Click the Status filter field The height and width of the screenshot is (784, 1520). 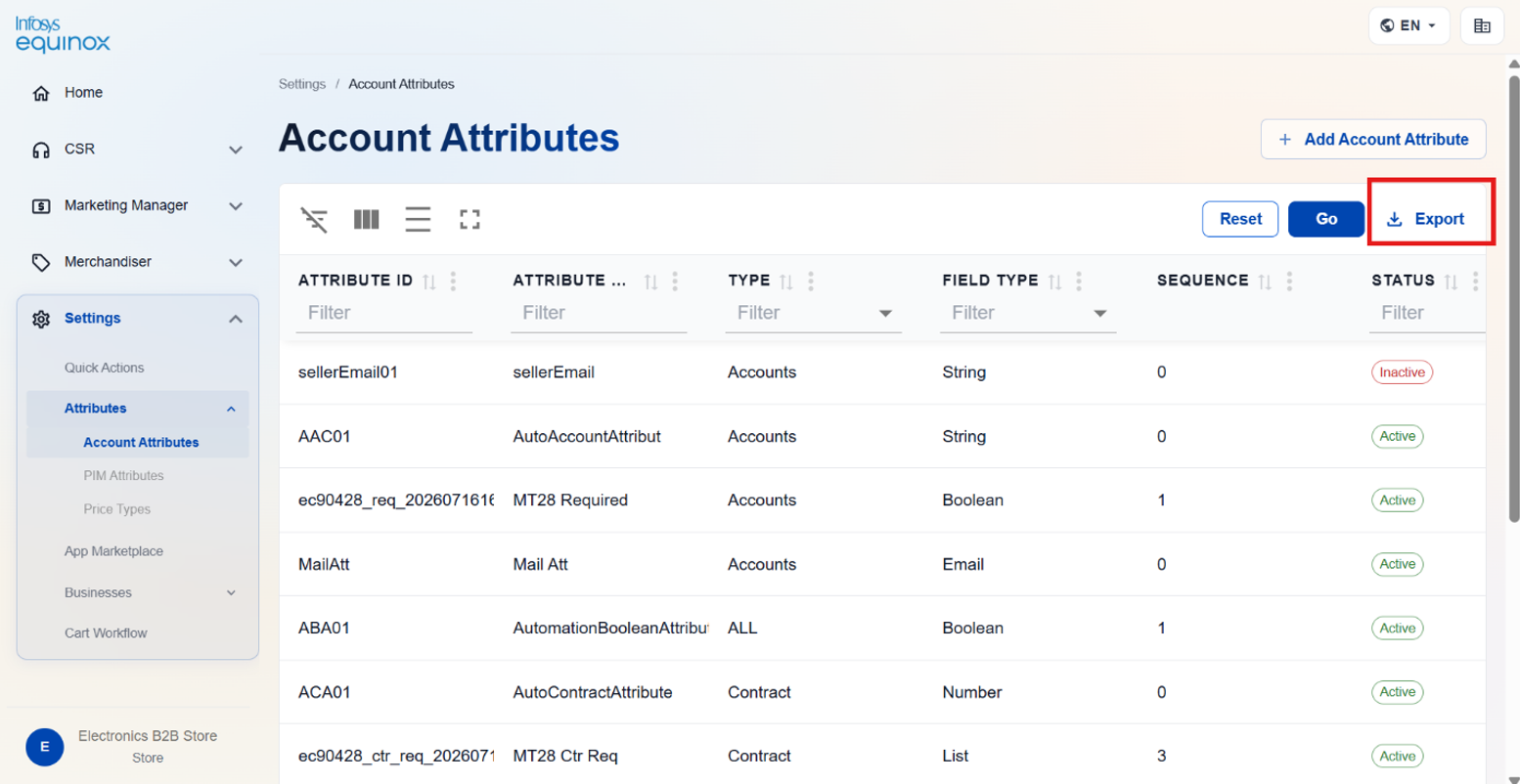[x=1427, y=314]
